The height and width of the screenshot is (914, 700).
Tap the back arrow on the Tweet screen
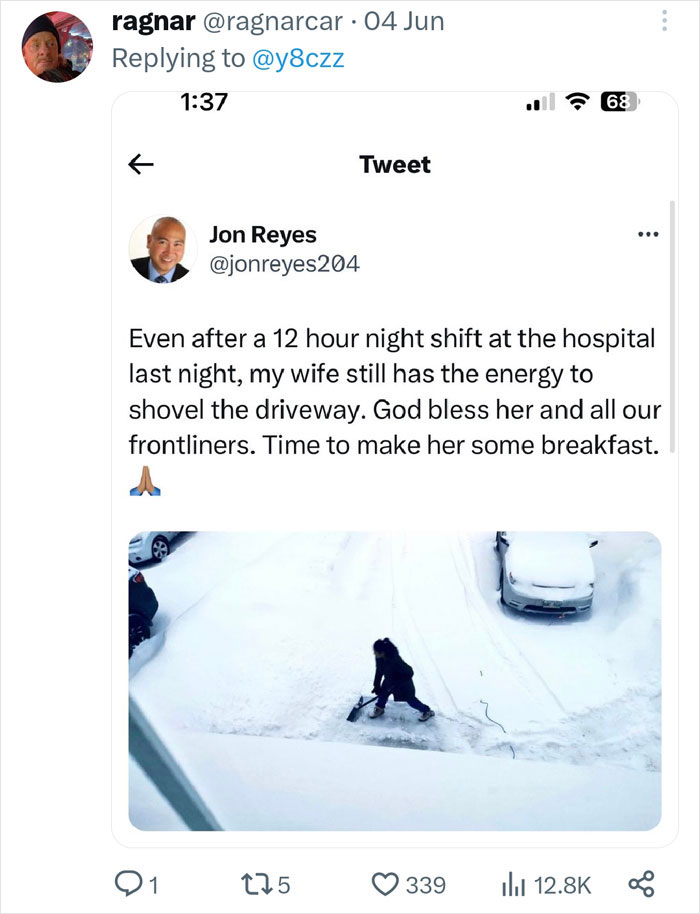coord(141,164)
